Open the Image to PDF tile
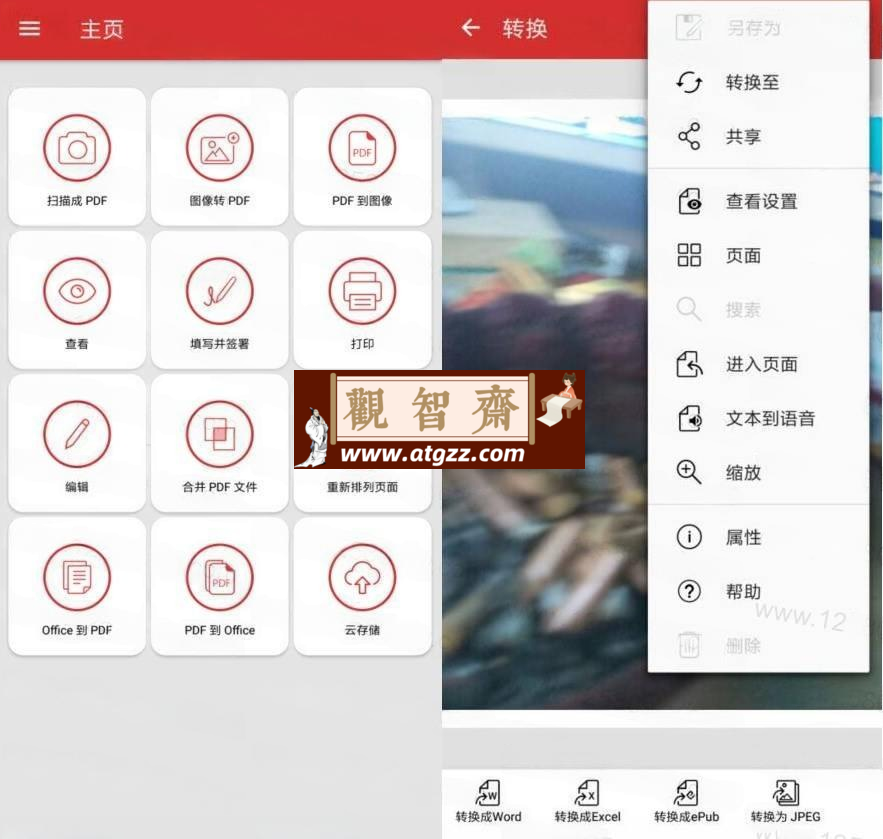The image size is (883, 839). [x=220, y=157]
